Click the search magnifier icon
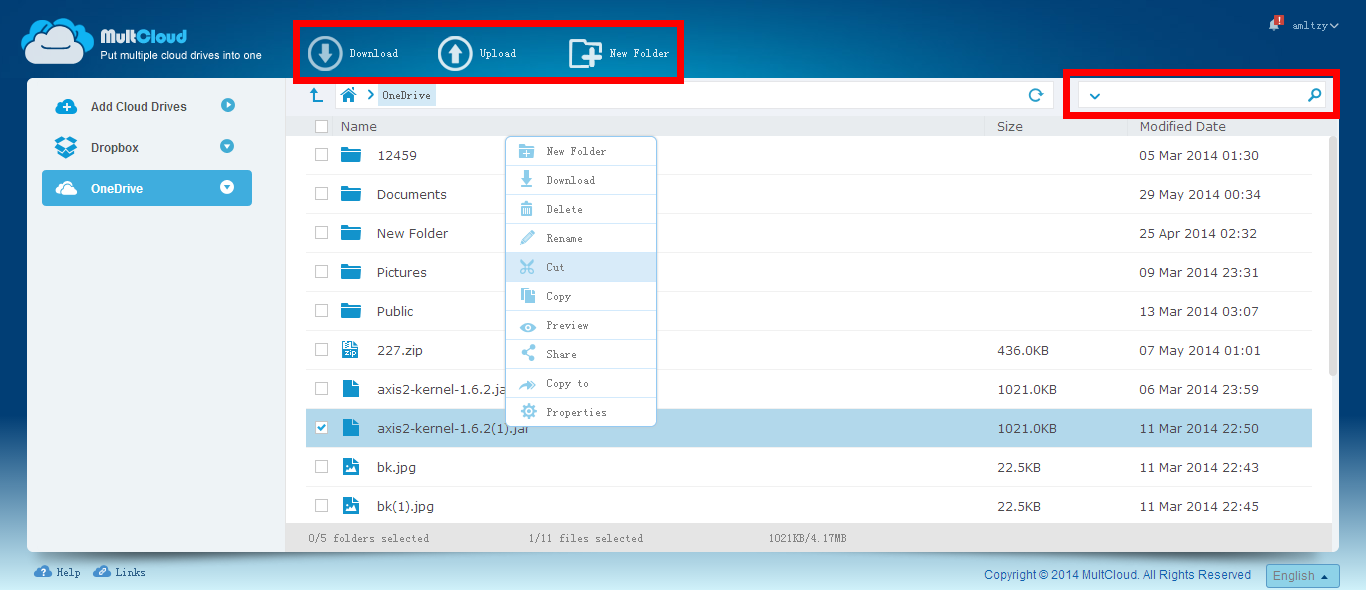The width and height of the screenshot is (1366, 590). click(1315, 95)
